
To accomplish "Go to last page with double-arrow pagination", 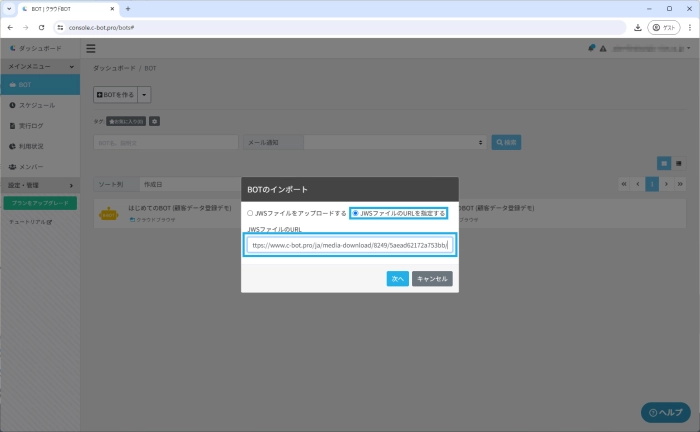I will pos(680,184).
